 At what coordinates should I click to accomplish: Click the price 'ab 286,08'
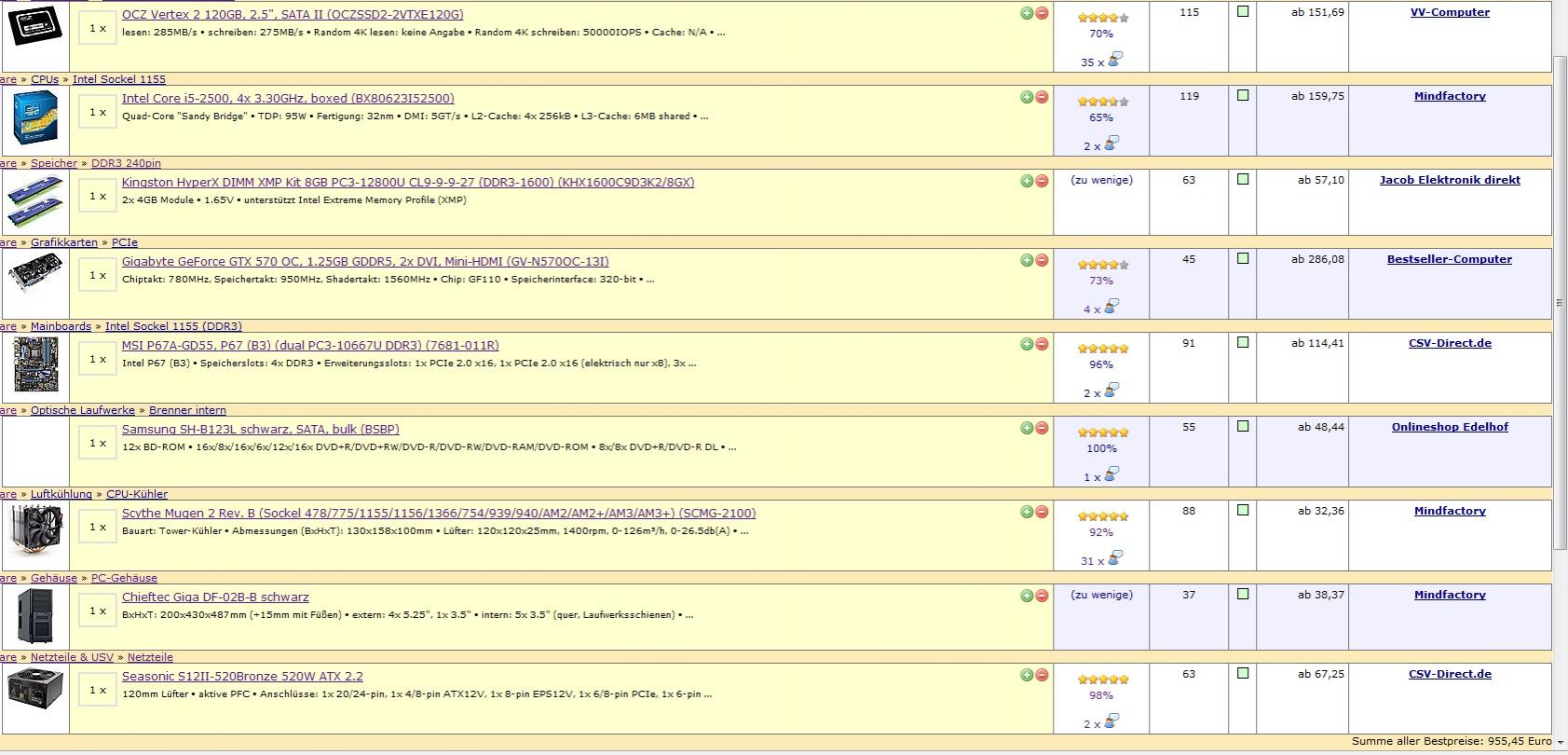pos(1317,259)
